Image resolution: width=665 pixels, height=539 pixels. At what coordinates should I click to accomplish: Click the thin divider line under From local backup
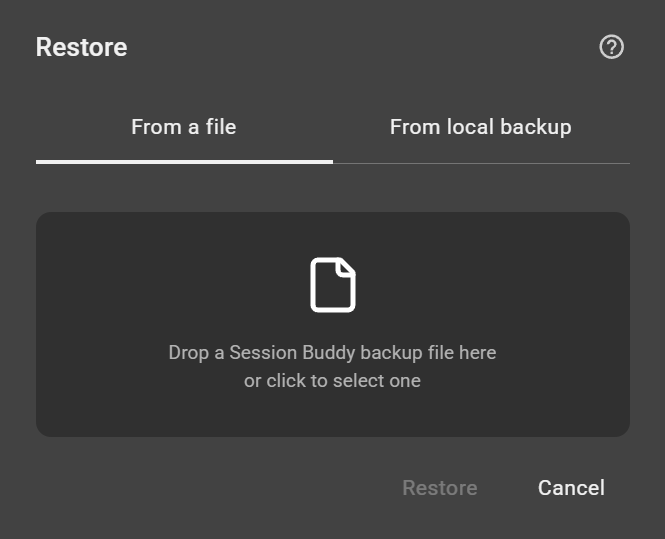[x=481, y=163]
